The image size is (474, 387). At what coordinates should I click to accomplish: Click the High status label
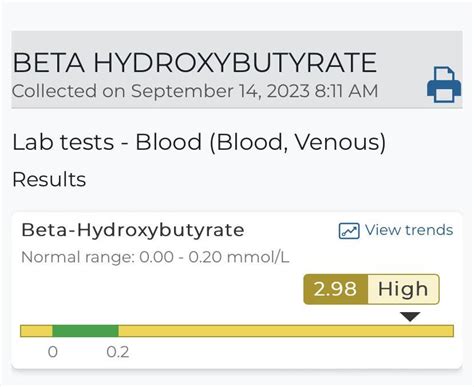coord(403,289)
